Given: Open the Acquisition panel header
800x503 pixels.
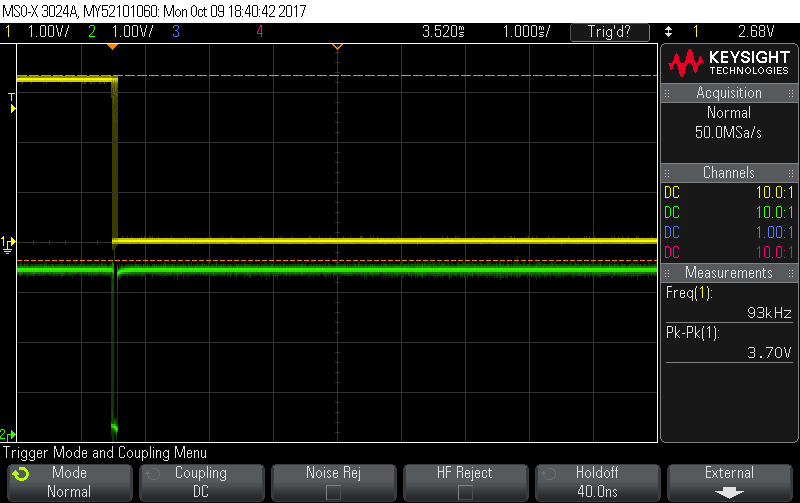Looking at the screenshot, I should (x=729, y=93).
